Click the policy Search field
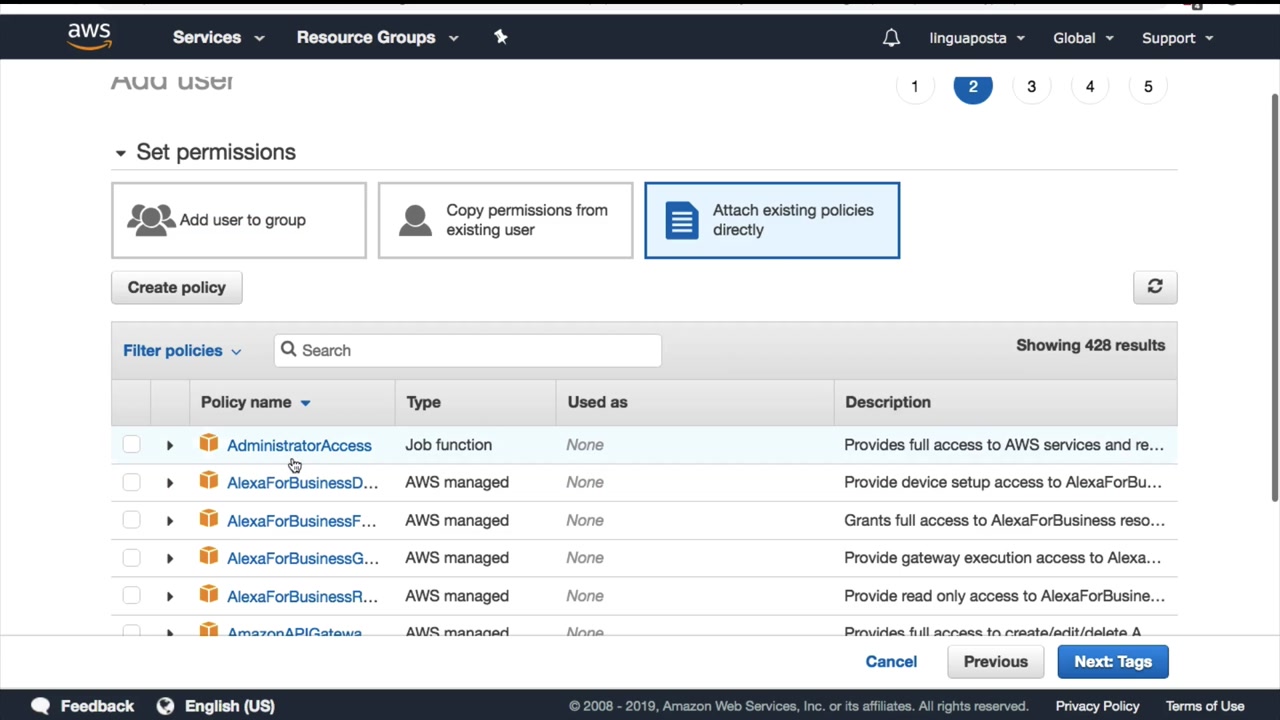The width and height of the screenshot is (1280, 720). coord(467,351)
